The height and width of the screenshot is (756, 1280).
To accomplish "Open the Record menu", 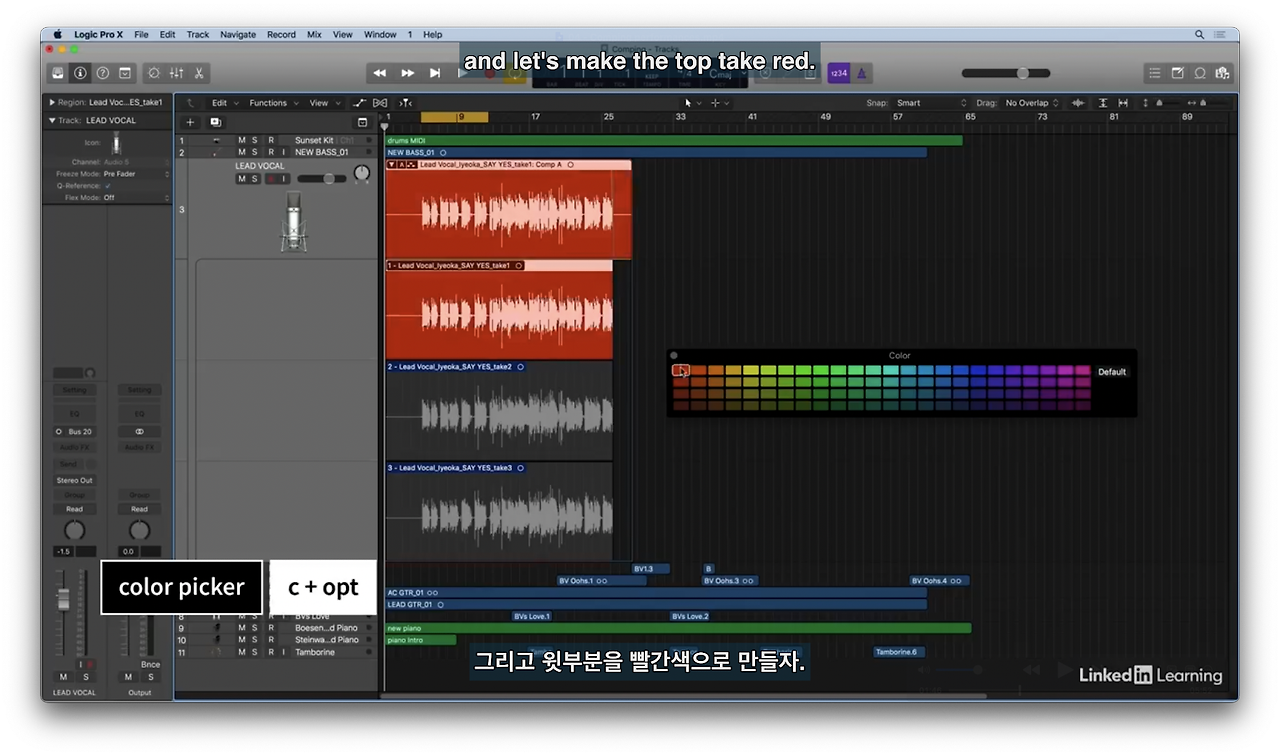I will coord(281,34).
